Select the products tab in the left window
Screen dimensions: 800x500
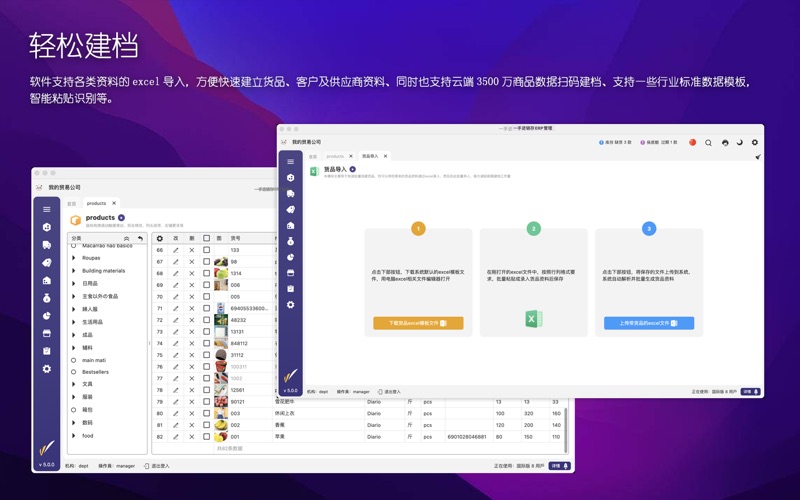point(96,204)
